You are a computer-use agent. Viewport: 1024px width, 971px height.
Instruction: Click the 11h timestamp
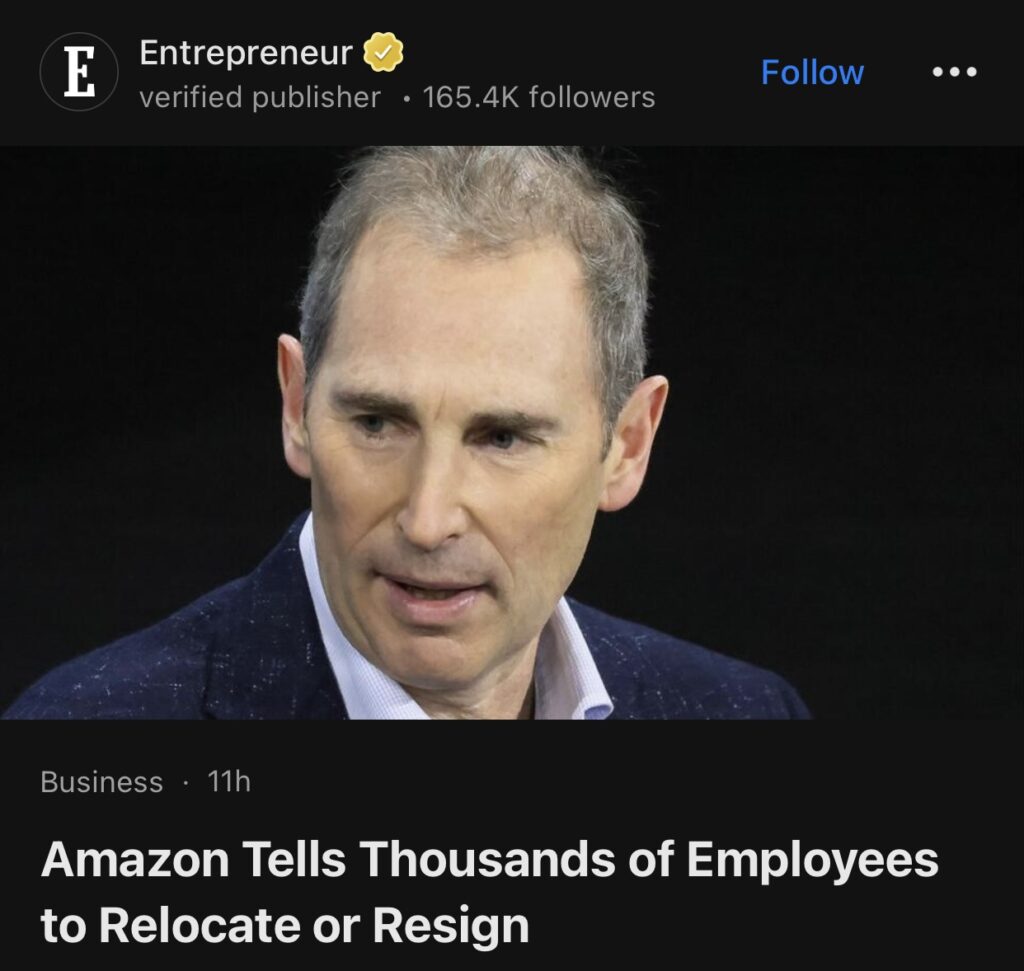pos(229,782)
